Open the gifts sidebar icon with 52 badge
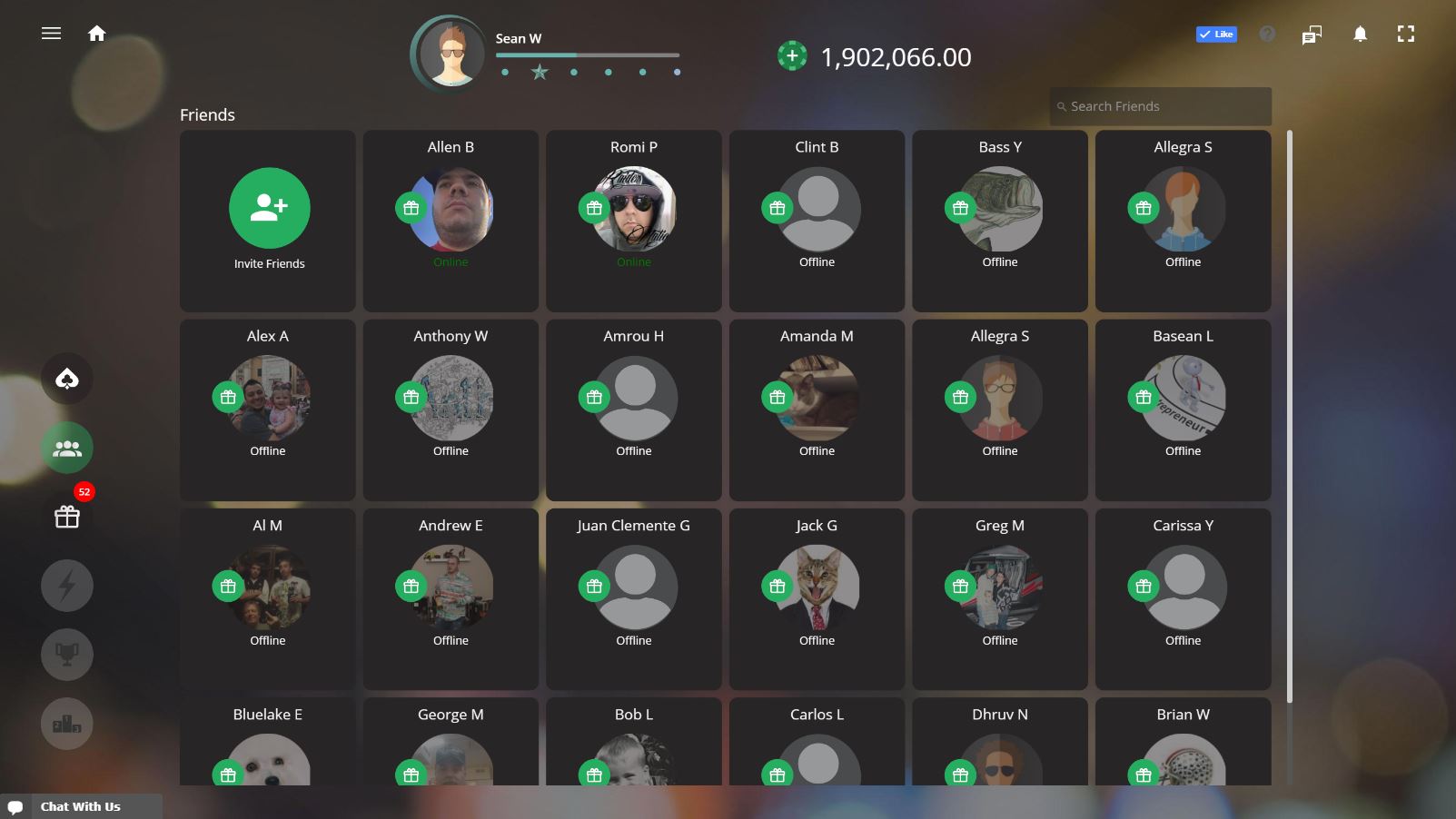Image resolution: width=1456 pixels, height=819 pixels. coord(67,516)
